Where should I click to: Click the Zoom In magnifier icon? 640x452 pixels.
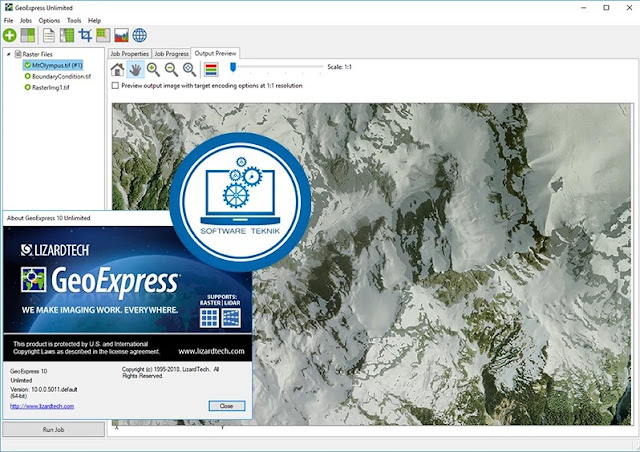(153, 70)
